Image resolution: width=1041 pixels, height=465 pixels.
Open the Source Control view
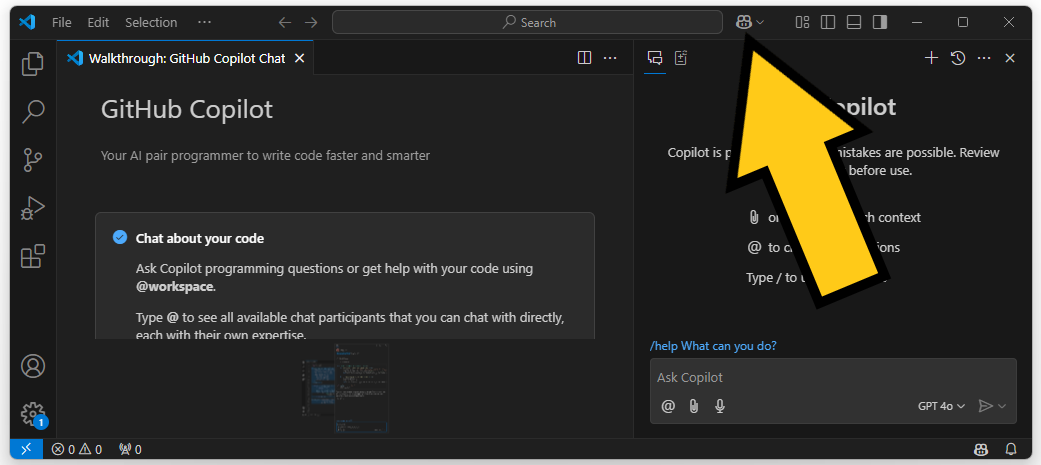click(33, 159)
